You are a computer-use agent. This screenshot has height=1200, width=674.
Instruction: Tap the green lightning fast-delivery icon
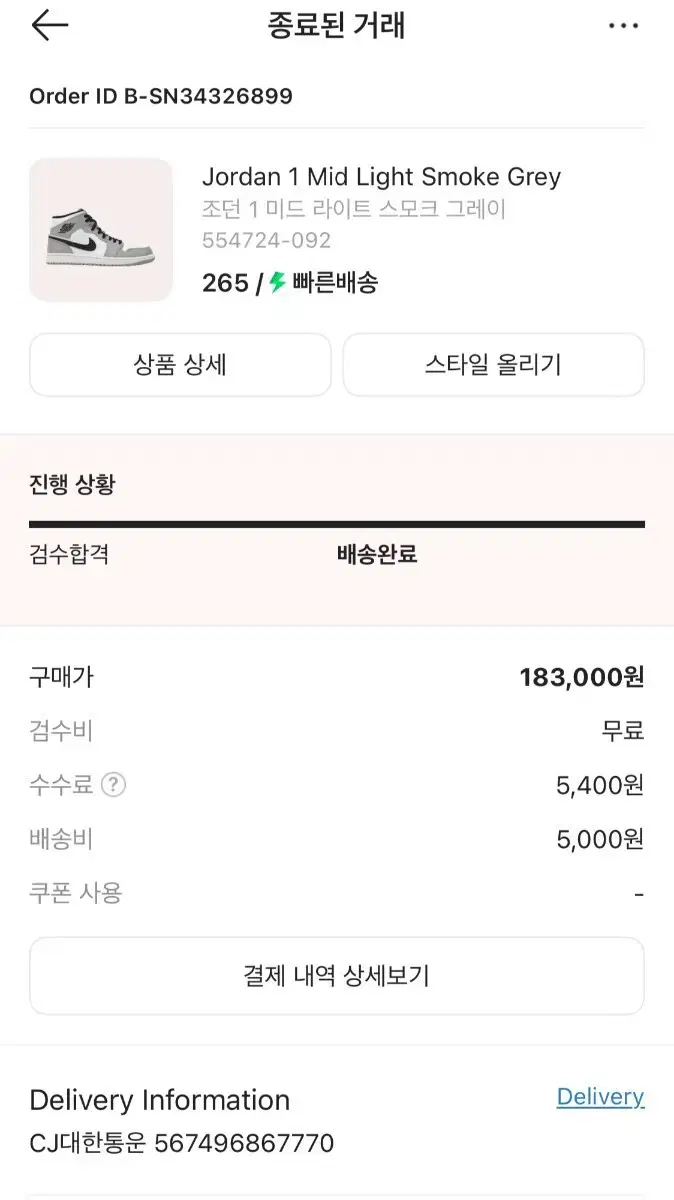(x=278, y=283)
